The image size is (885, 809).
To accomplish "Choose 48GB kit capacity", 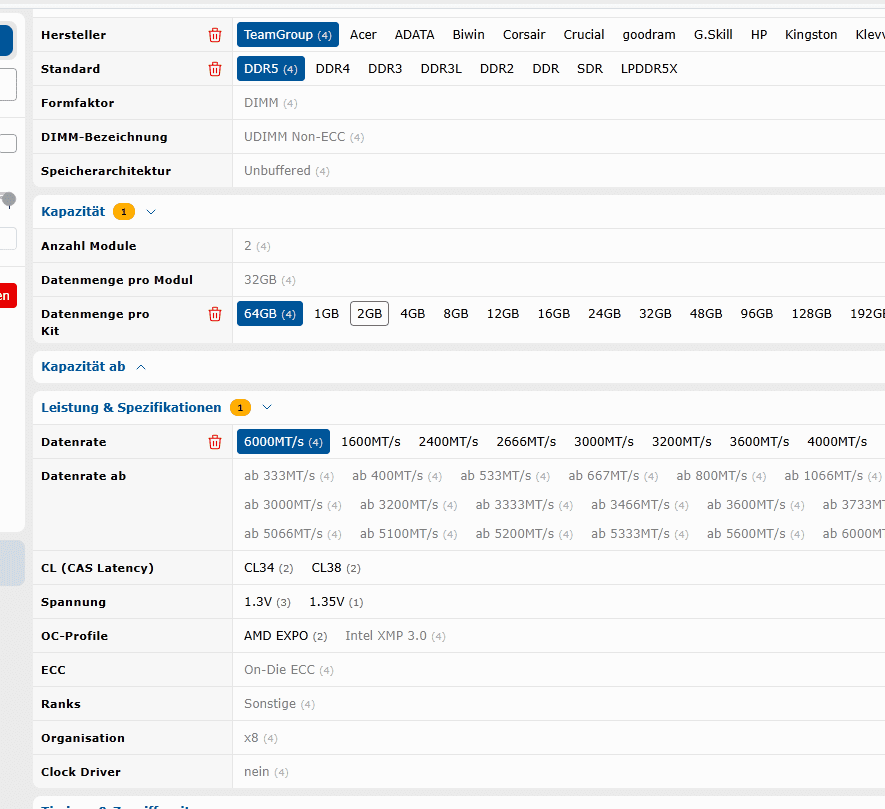I will coord(706,314).
